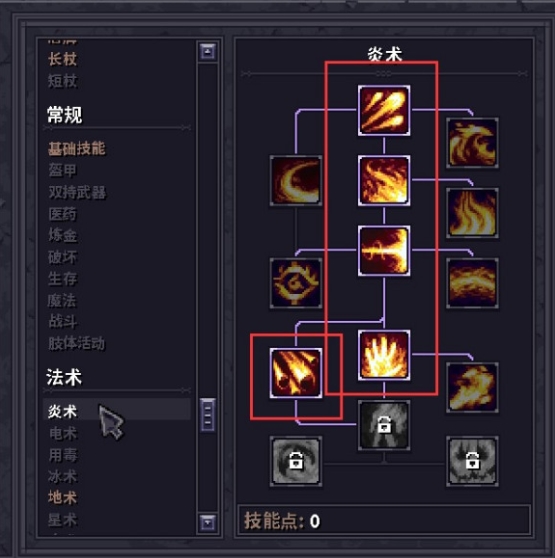Viewport: 555px width, 558px height.
Task: Click the scroll up arrow button
Action: pos(208,52)
